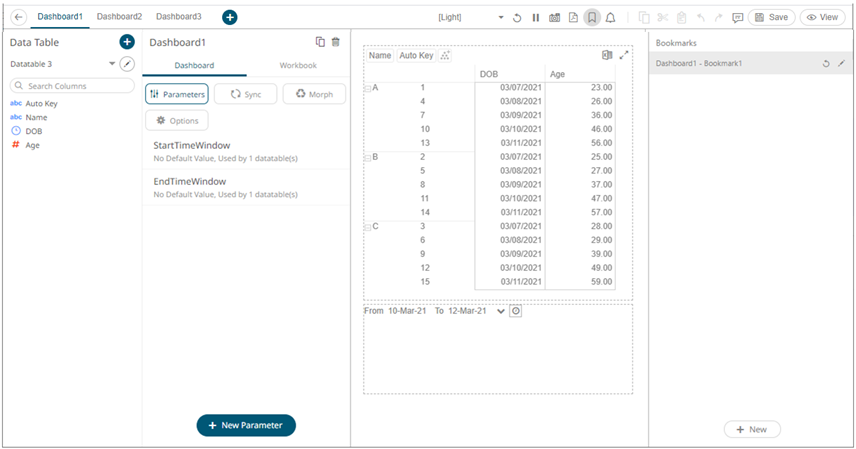856x449 pixels.
Task: Click the duplicate Dashboard1 icon
Action: point(320,42)
